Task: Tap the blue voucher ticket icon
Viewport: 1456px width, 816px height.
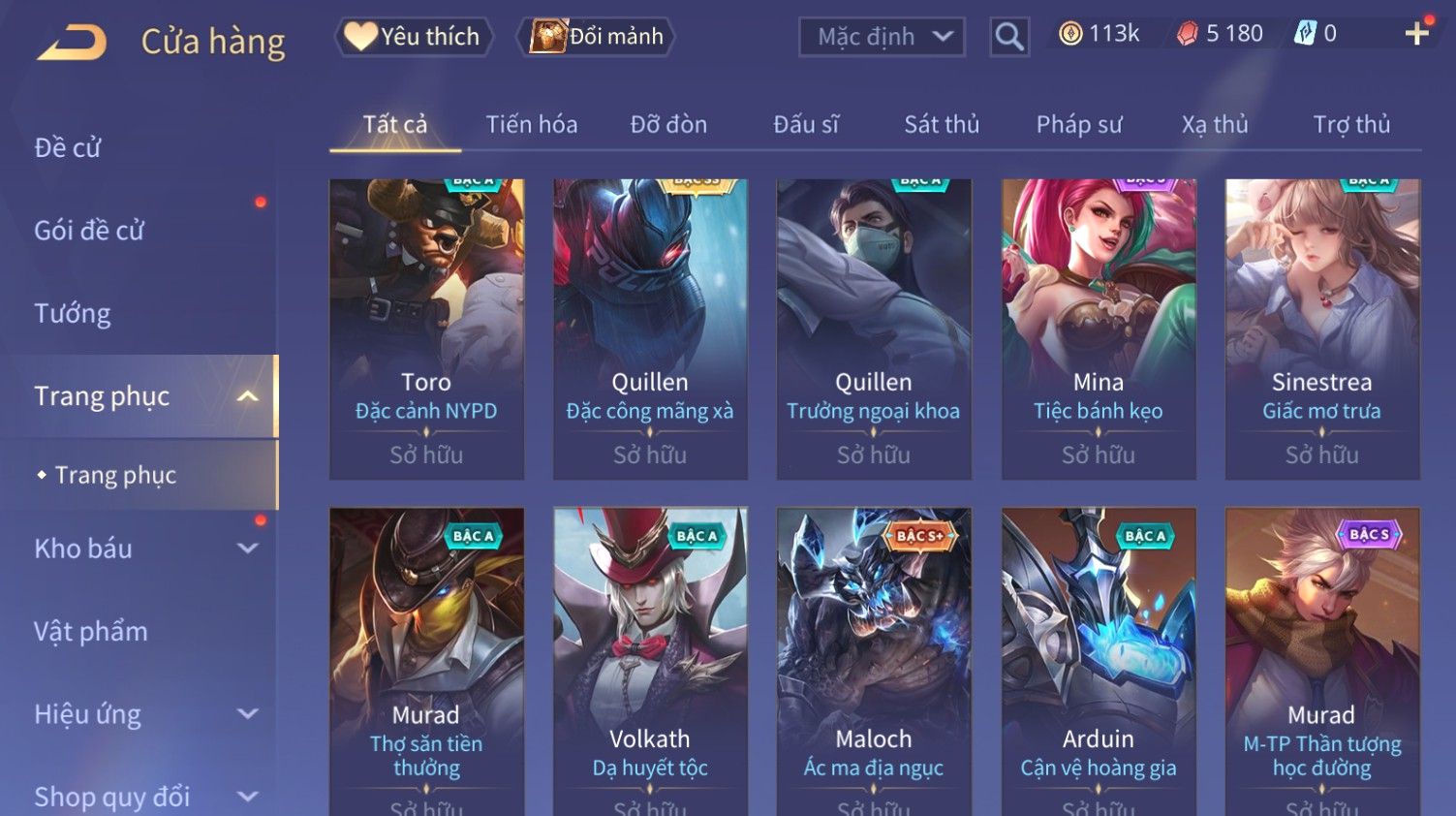Action: (1306, 34)
